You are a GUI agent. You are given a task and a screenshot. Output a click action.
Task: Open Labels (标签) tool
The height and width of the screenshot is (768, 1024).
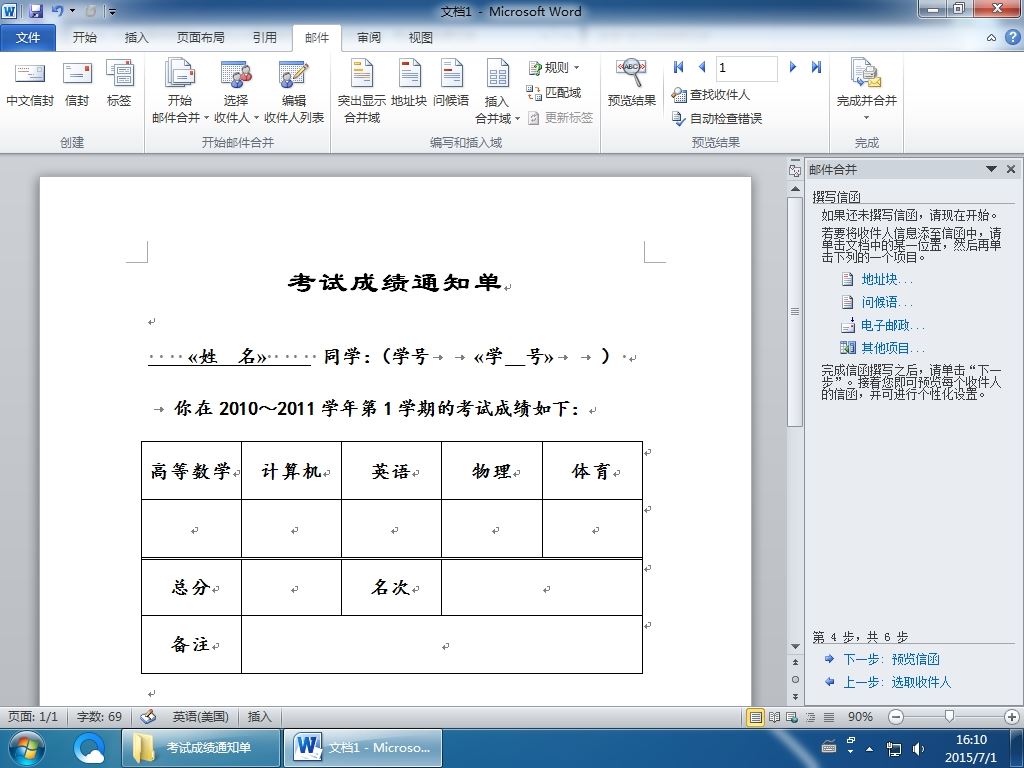coord(120,84)
